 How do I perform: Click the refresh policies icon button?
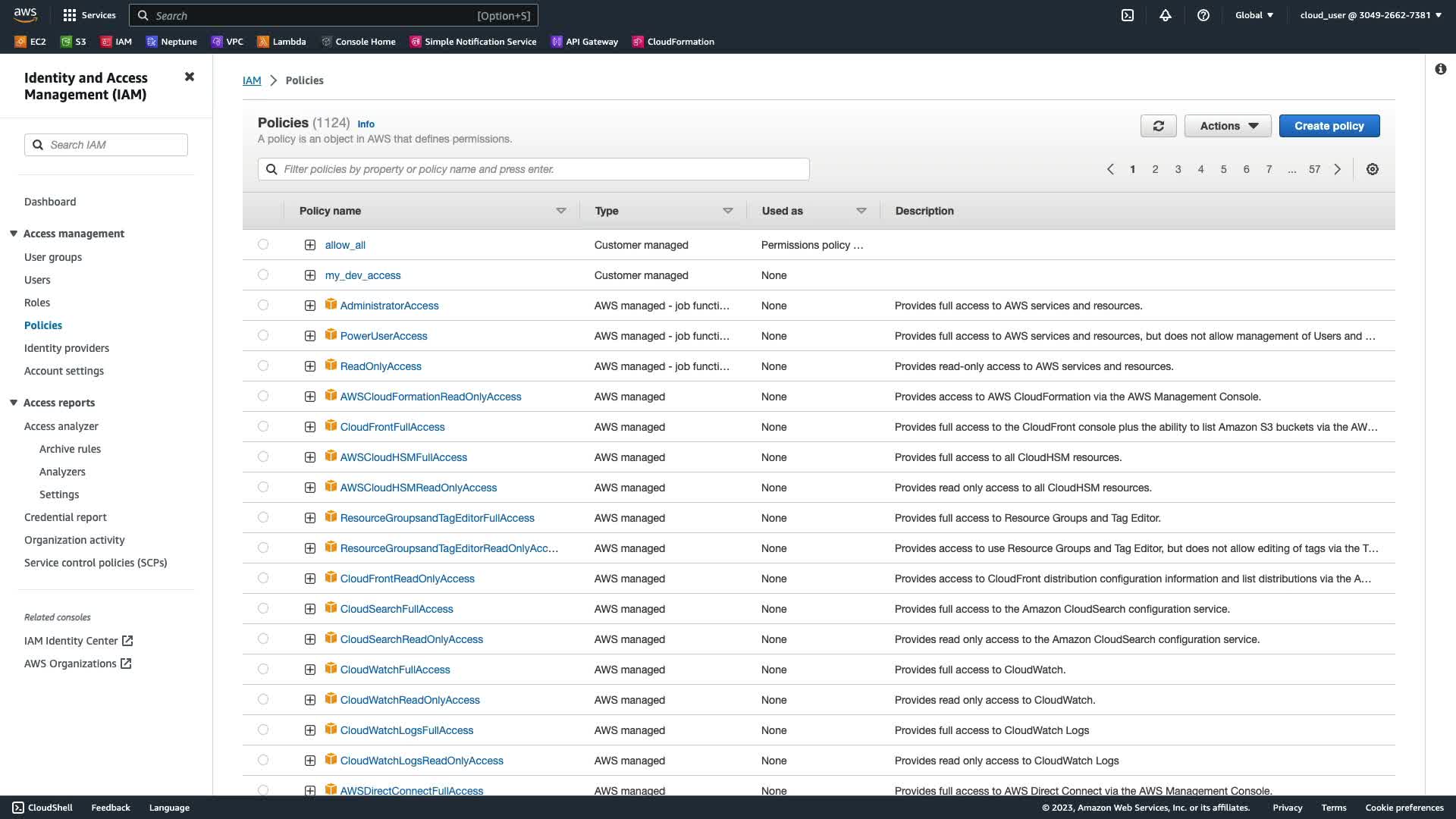coord(1158,126)
